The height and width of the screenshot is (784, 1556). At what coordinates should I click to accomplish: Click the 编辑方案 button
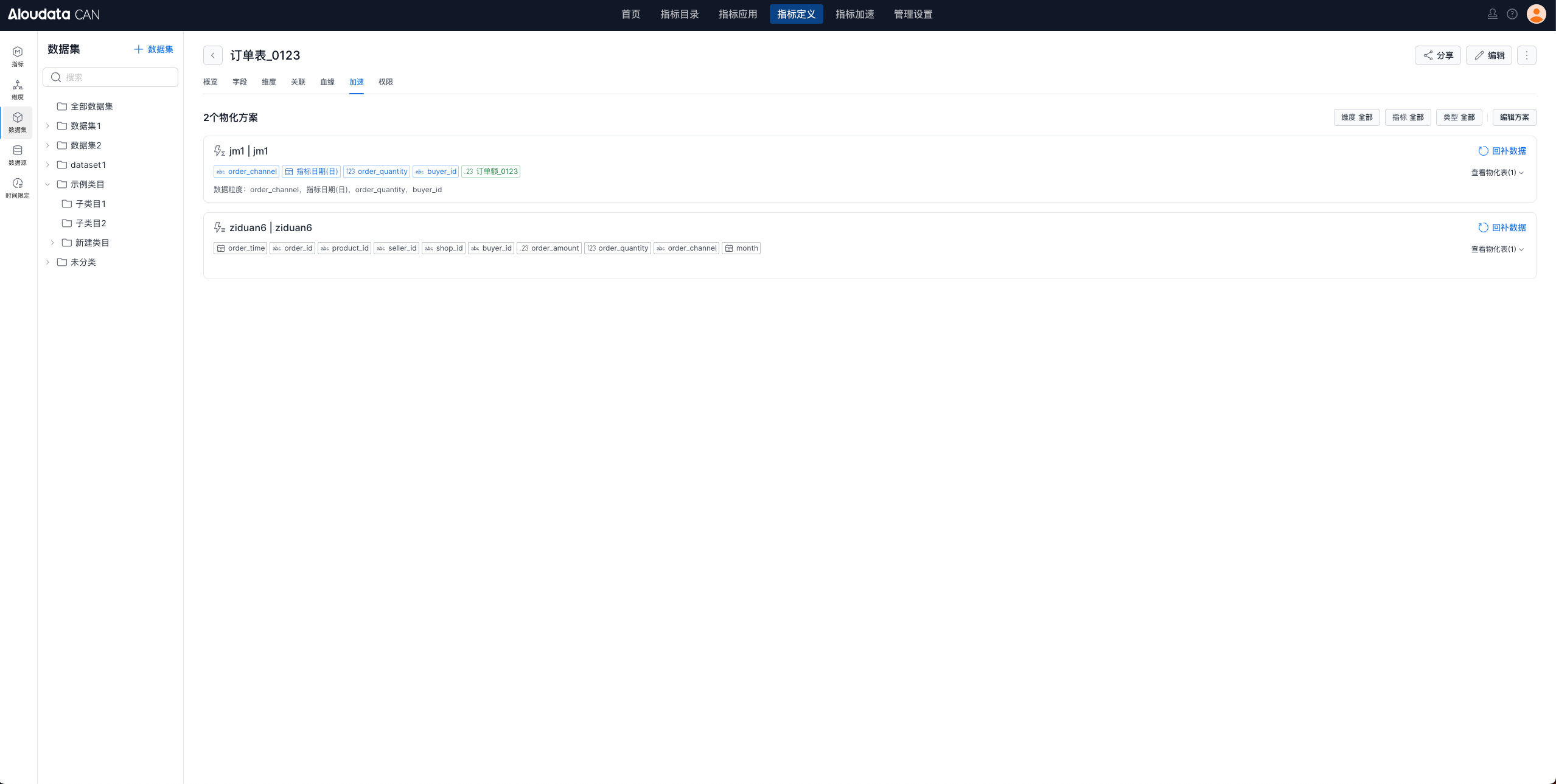(x=1514, y=117)
